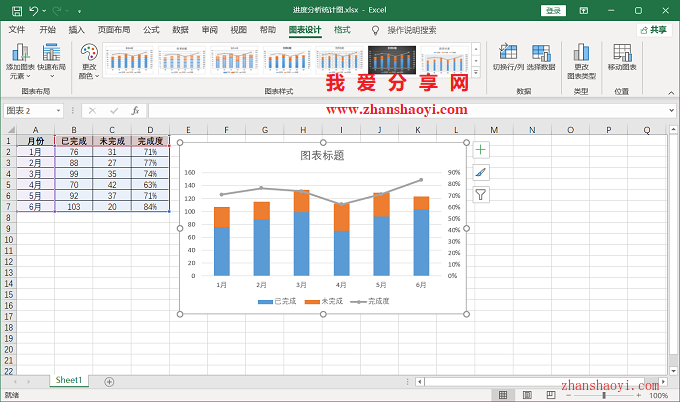
Task: Open the Undo history dropdown arrow
Action: point(44,11)
